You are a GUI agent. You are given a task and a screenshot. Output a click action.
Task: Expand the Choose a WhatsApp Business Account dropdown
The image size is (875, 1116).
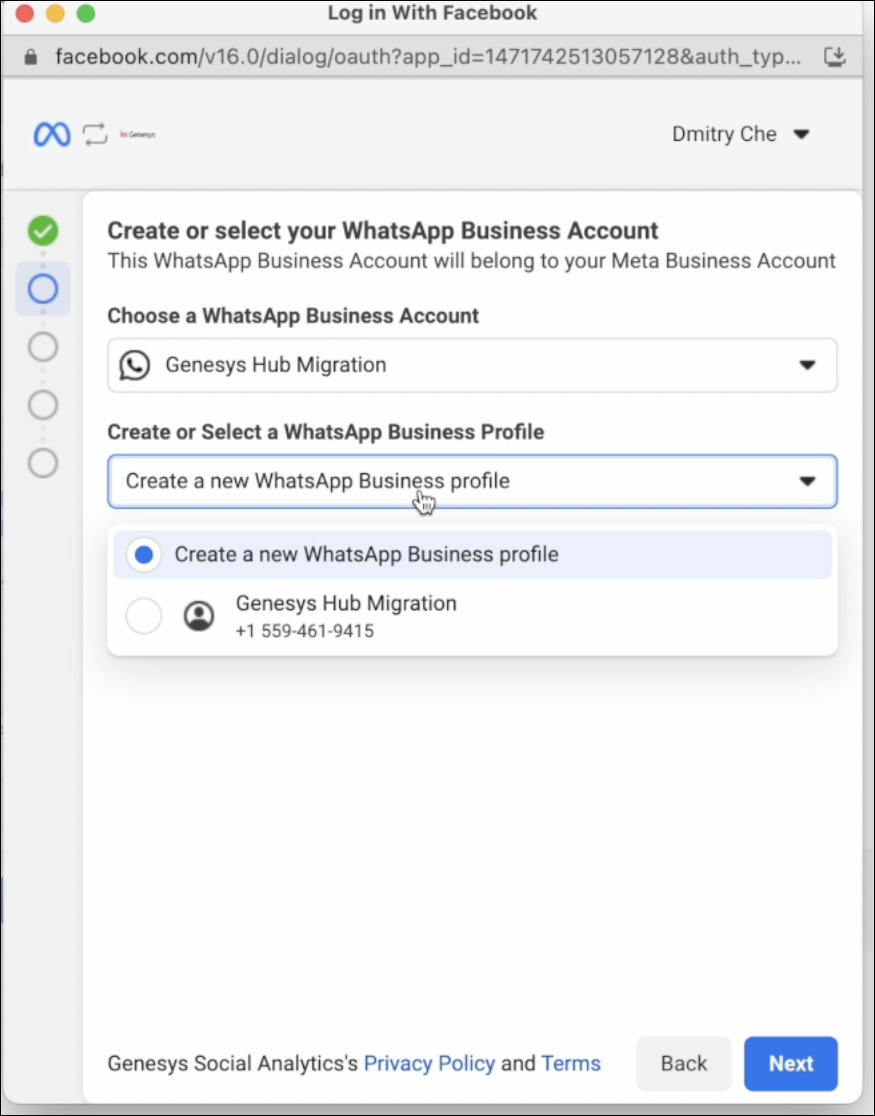click(x=807, y=365)
